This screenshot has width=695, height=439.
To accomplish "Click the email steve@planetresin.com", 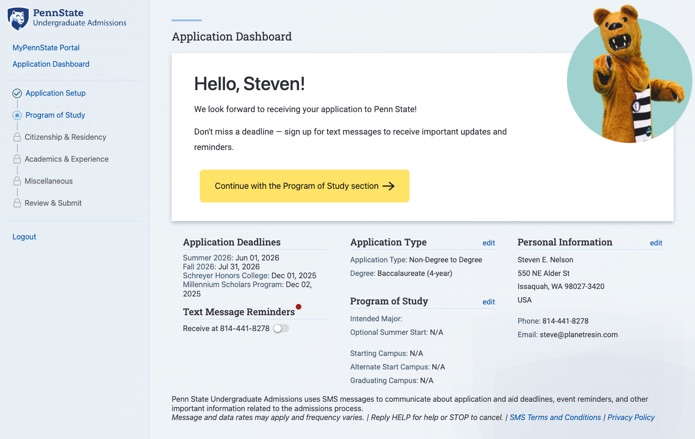I will pos(578,335).
